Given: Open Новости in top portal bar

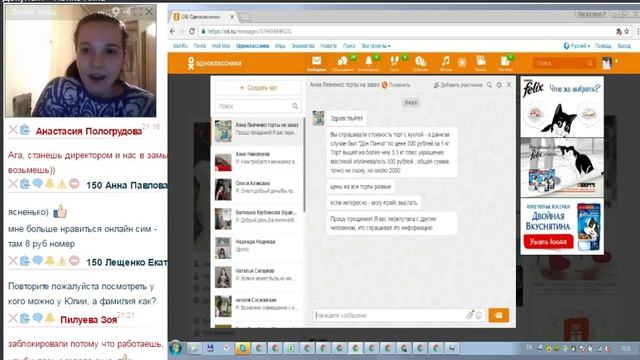Looking at the screenshot, I should pos(329,46).
